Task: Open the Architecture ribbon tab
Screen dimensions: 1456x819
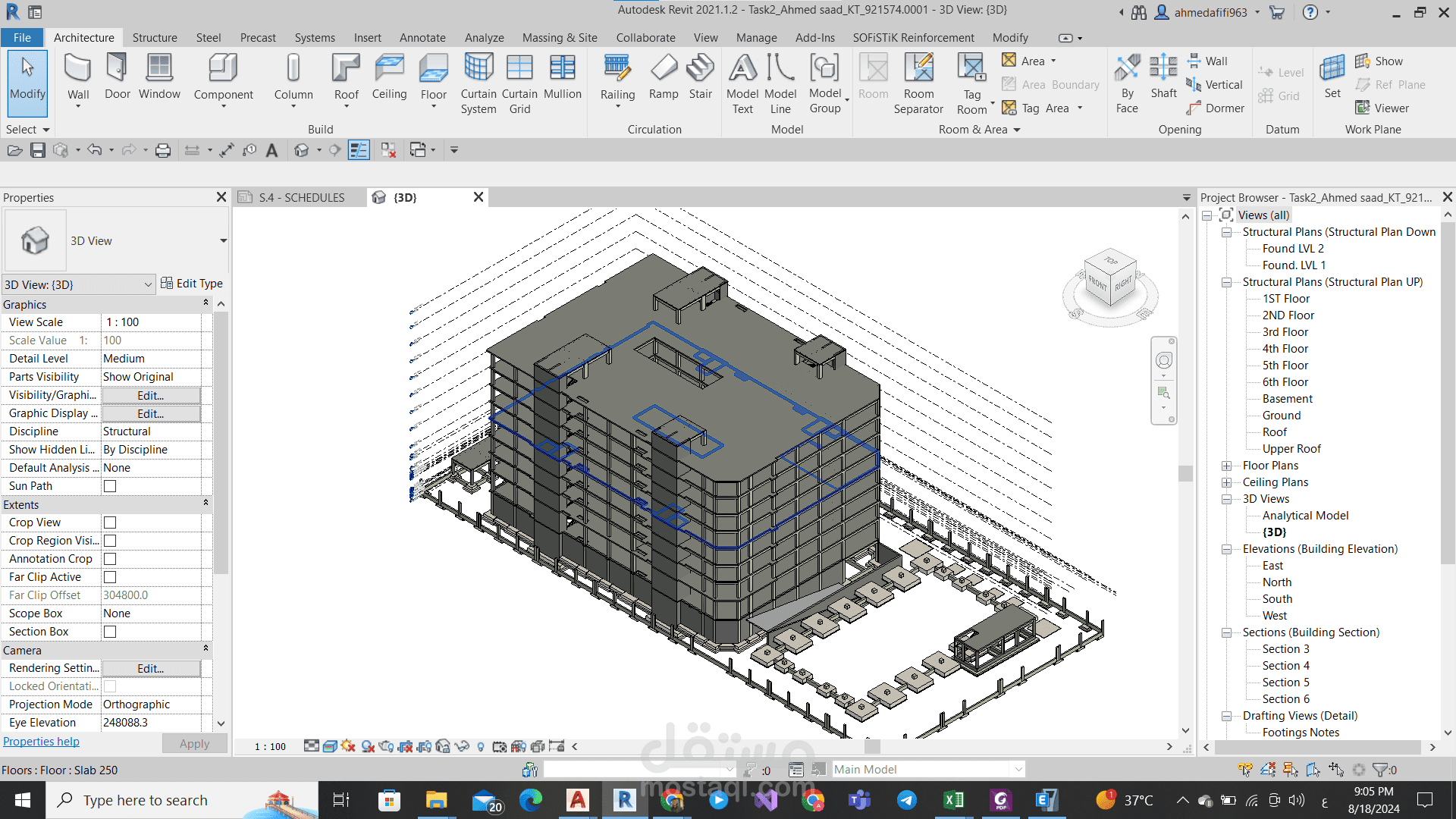Action: [x=83, y=37]
